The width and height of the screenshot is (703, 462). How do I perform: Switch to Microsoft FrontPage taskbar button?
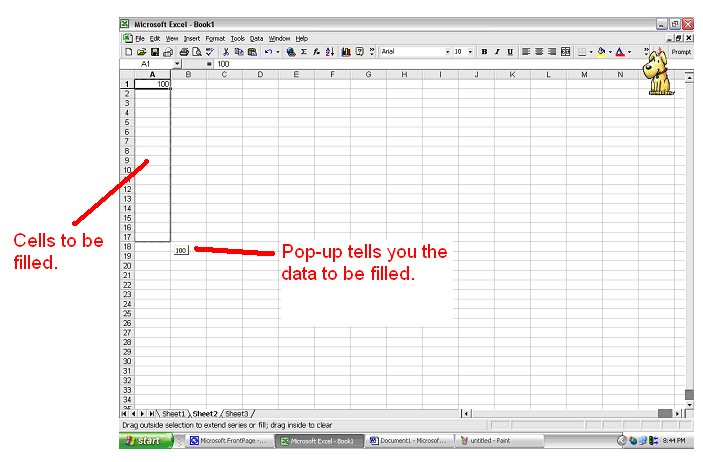pos(229,441)
